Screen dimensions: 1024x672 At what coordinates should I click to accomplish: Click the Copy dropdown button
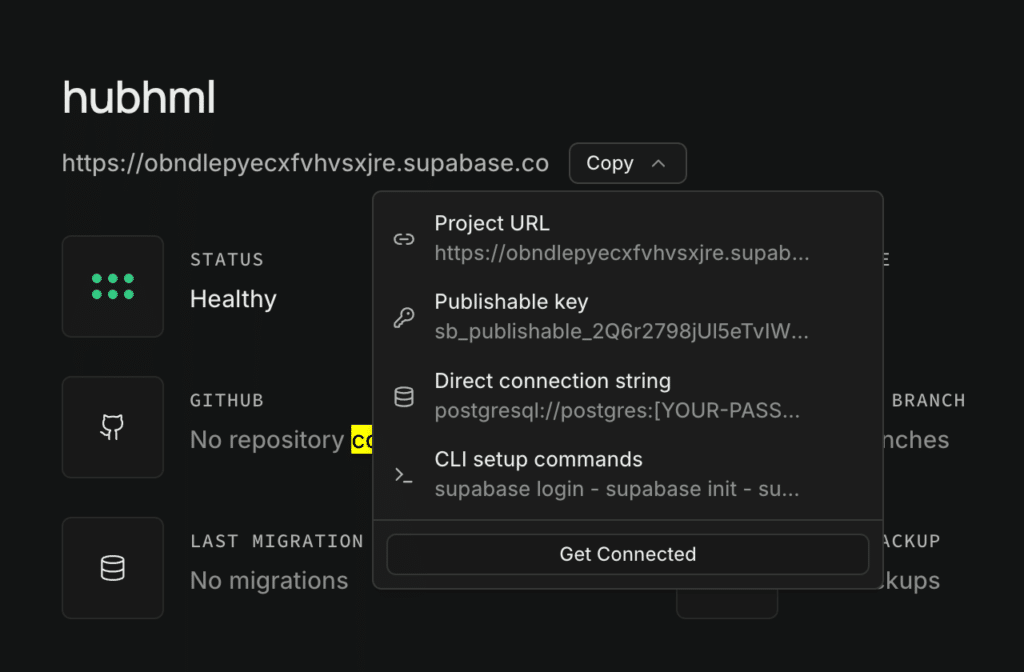point(628,163)
